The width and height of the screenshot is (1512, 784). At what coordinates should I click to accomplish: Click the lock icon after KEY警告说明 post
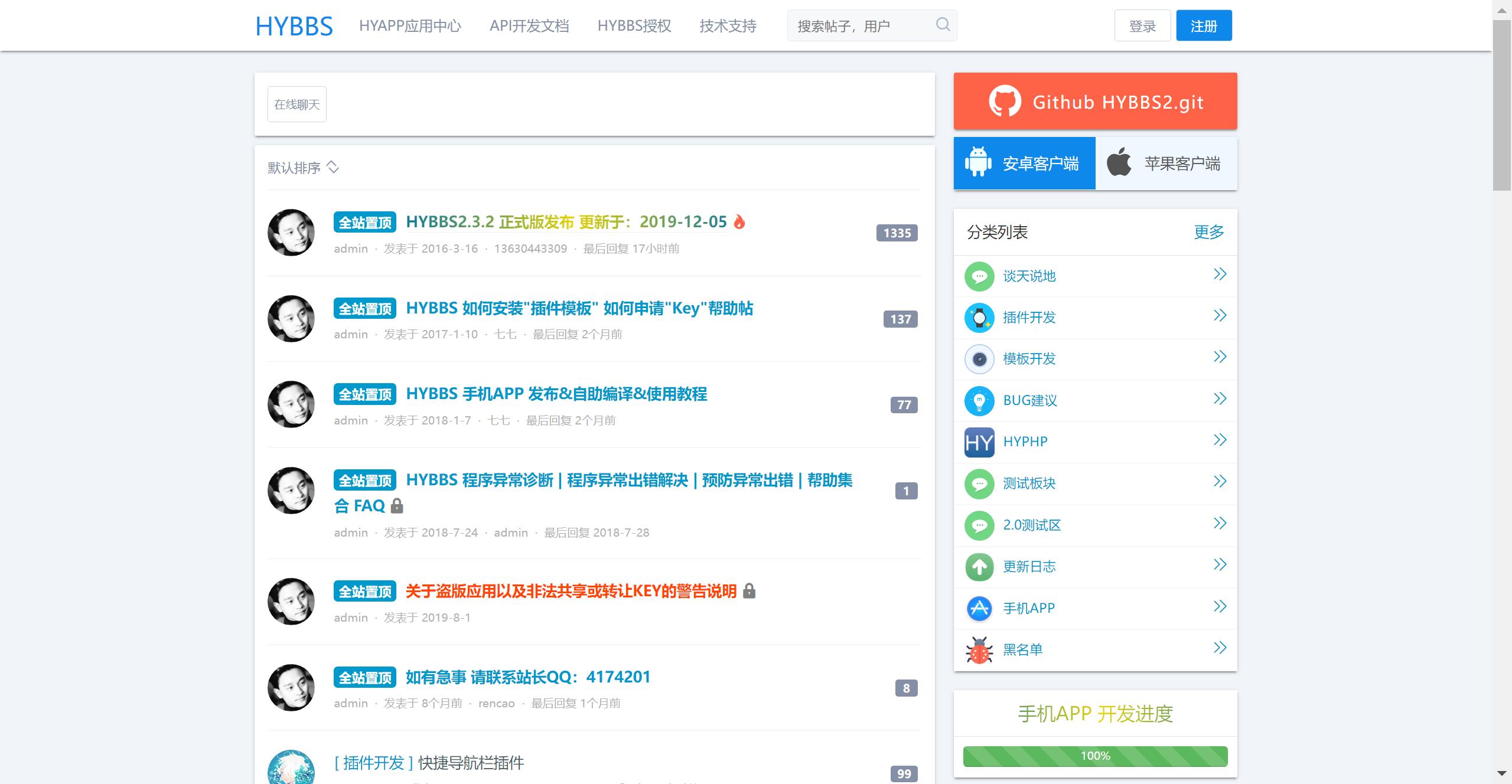tap(749, 590)
